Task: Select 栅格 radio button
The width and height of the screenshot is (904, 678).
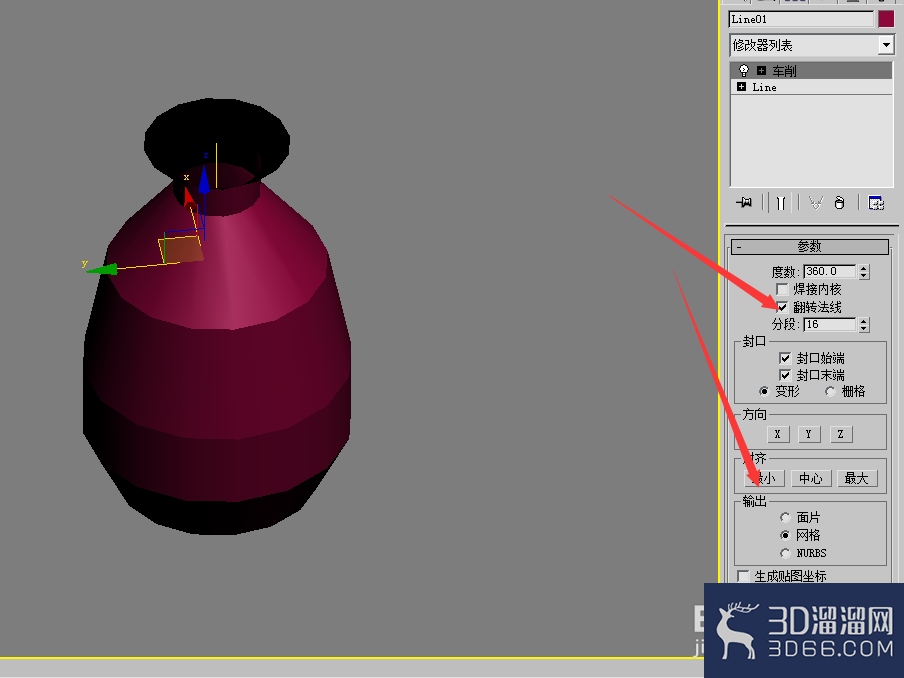Action: 830,391
